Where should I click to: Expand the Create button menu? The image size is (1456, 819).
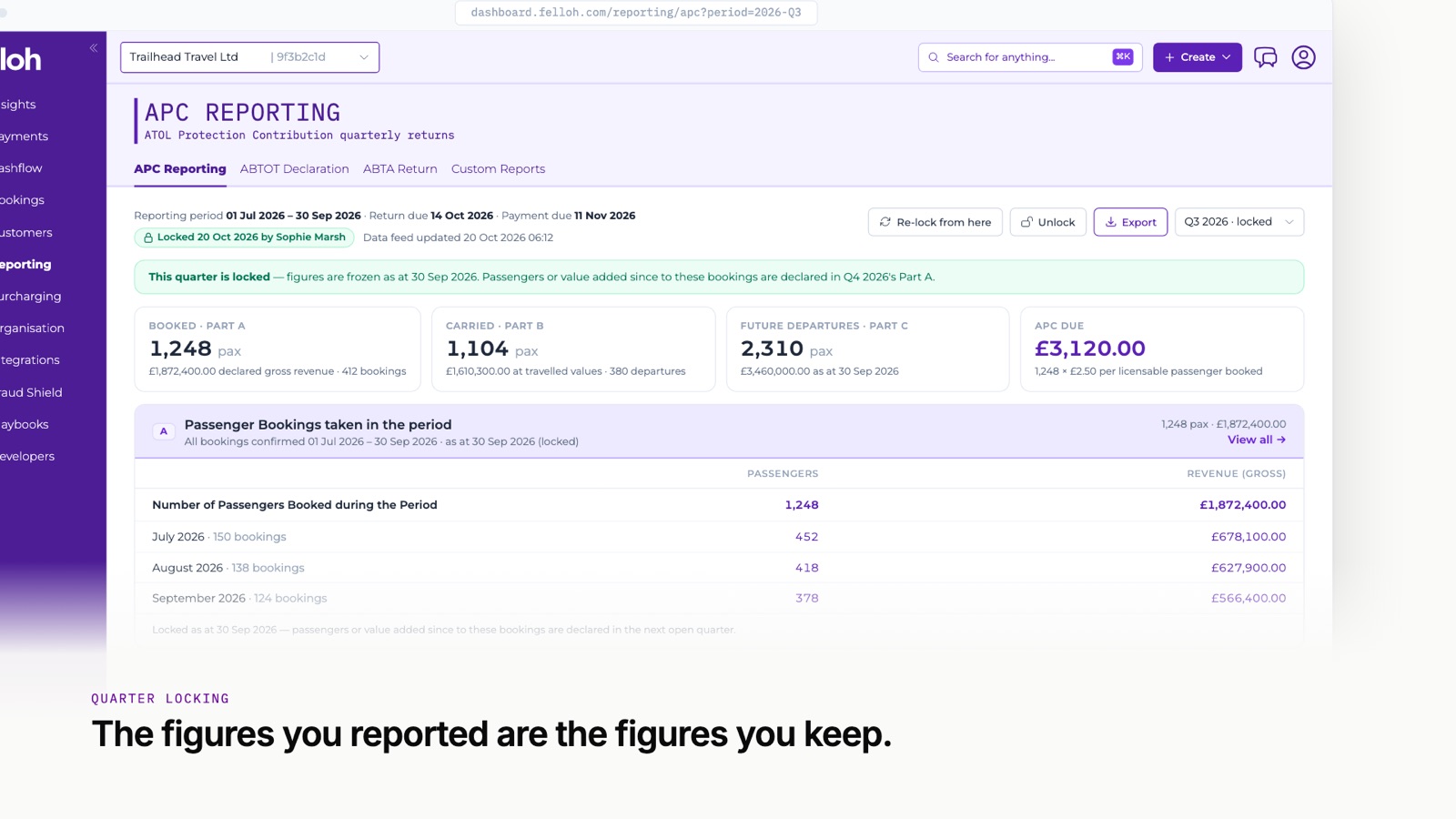click(x=1197, y=57)
